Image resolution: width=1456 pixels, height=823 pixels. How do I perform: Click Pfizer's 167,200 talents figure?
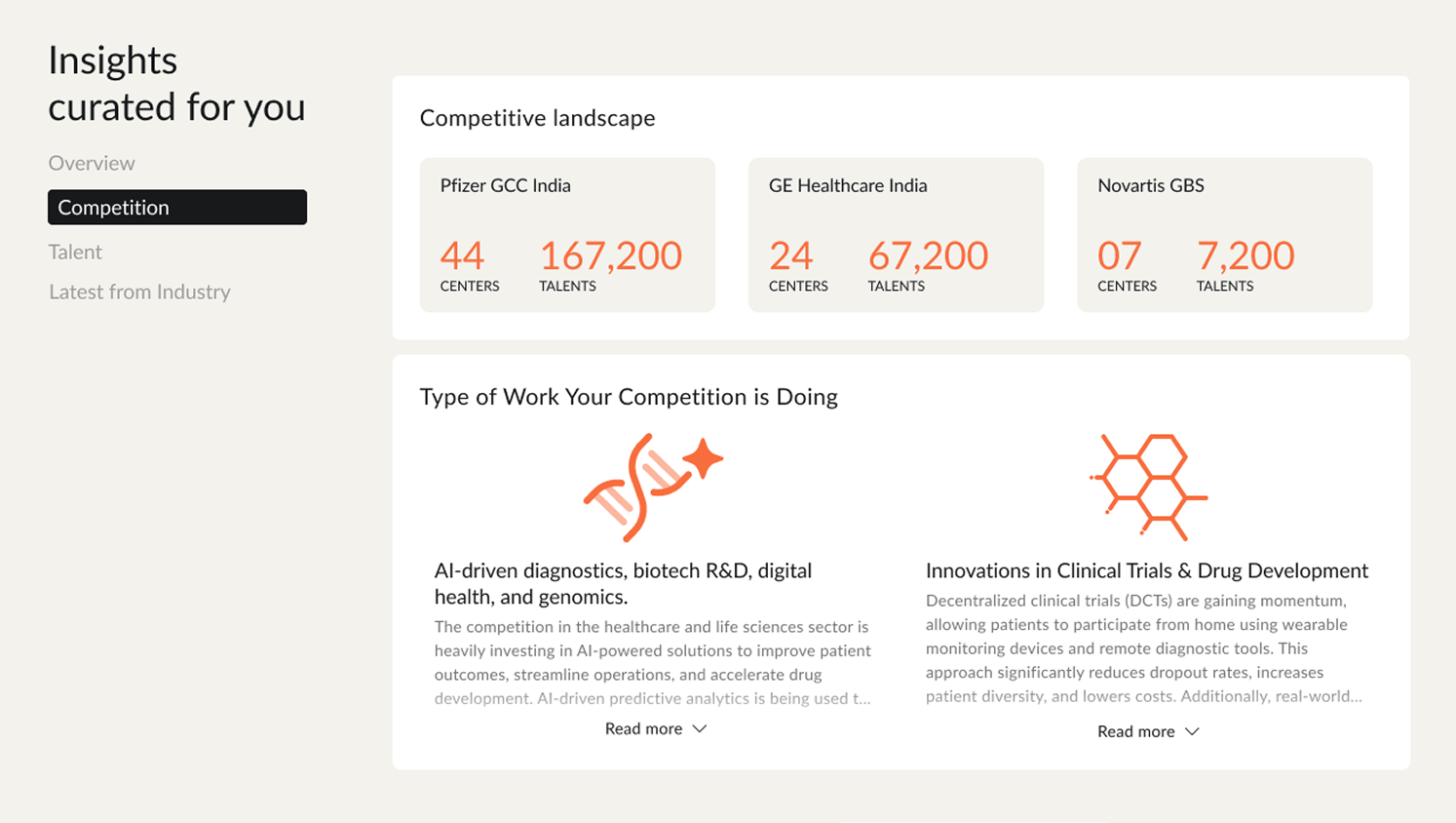(x=610, y=255)
